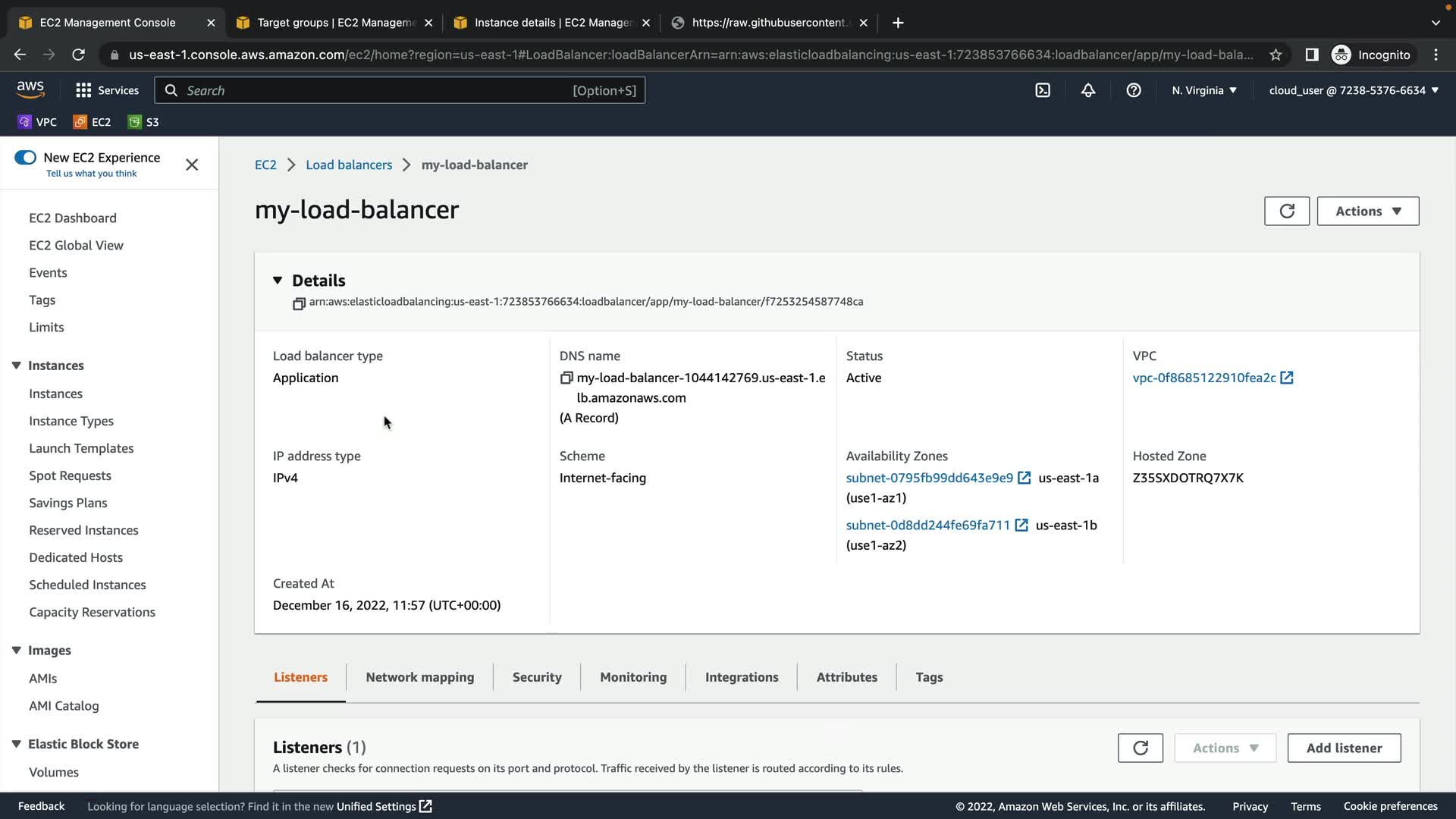The image size is (1456, 819).
Task: Refresh the Listeners list
Action: (x=1140, y=748)
